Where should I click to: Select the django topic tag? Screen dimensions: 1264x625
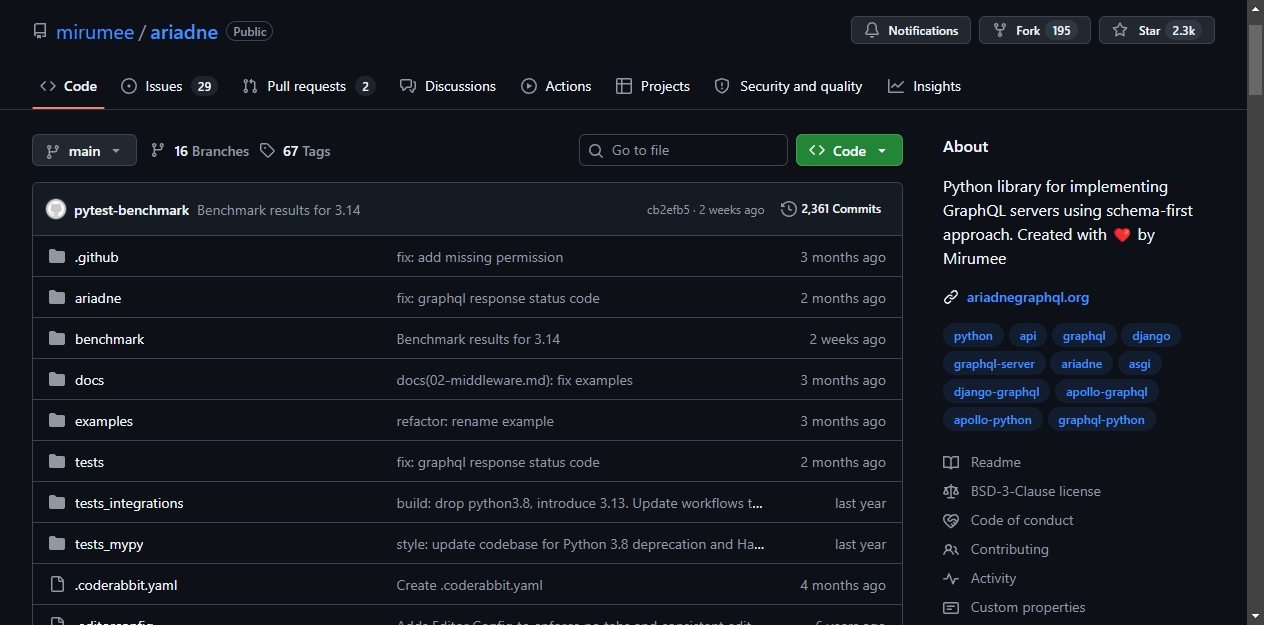(1151, 336)
